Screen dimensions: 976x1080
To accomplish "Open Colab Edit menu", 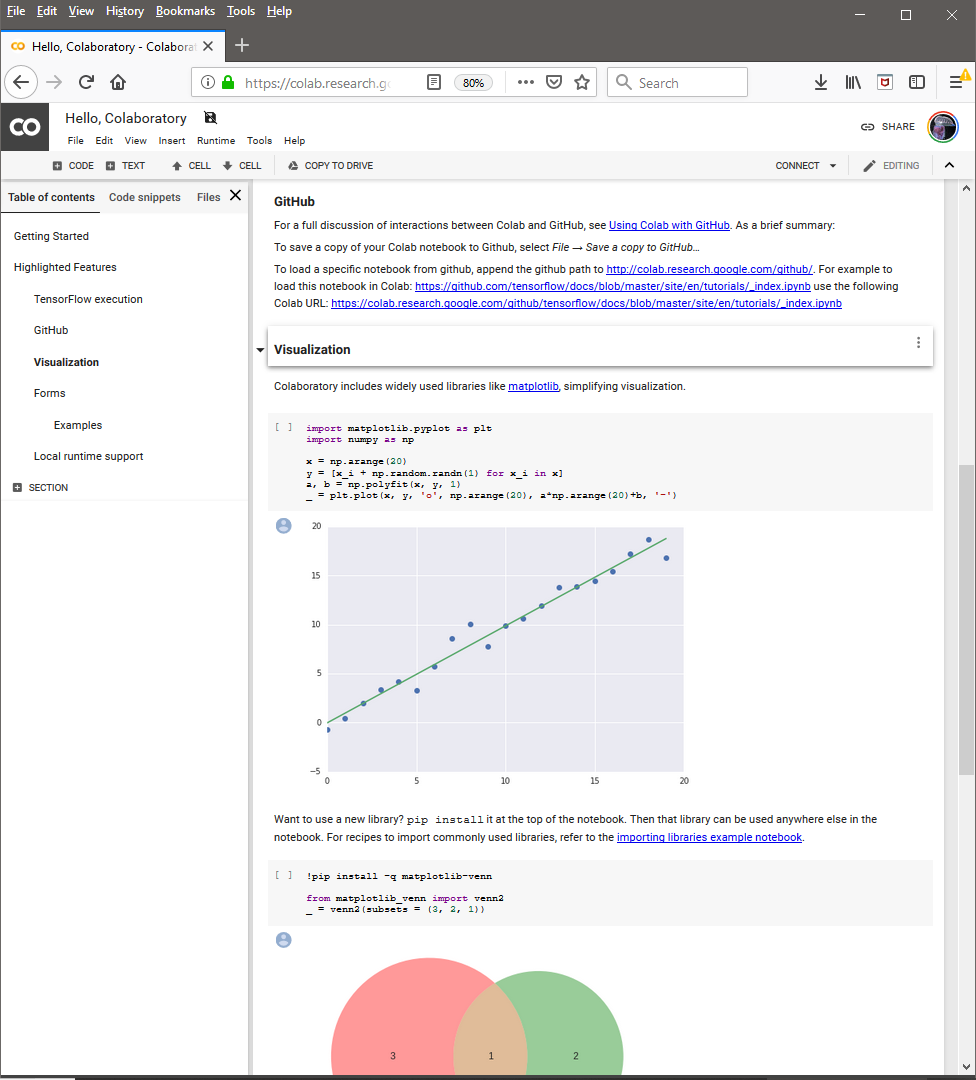I will click(x=104, y=141).
